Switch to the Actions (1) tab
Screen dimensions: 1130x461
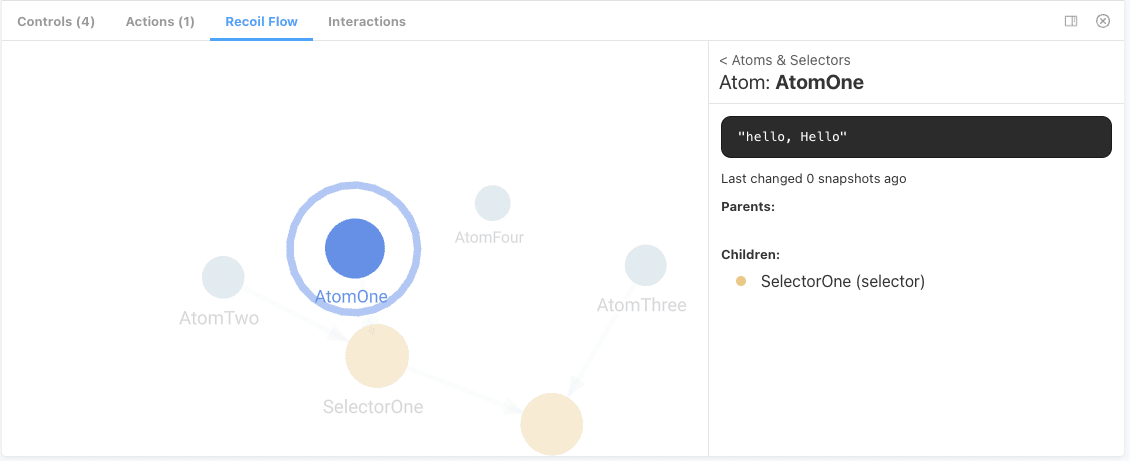pos(160,21)
